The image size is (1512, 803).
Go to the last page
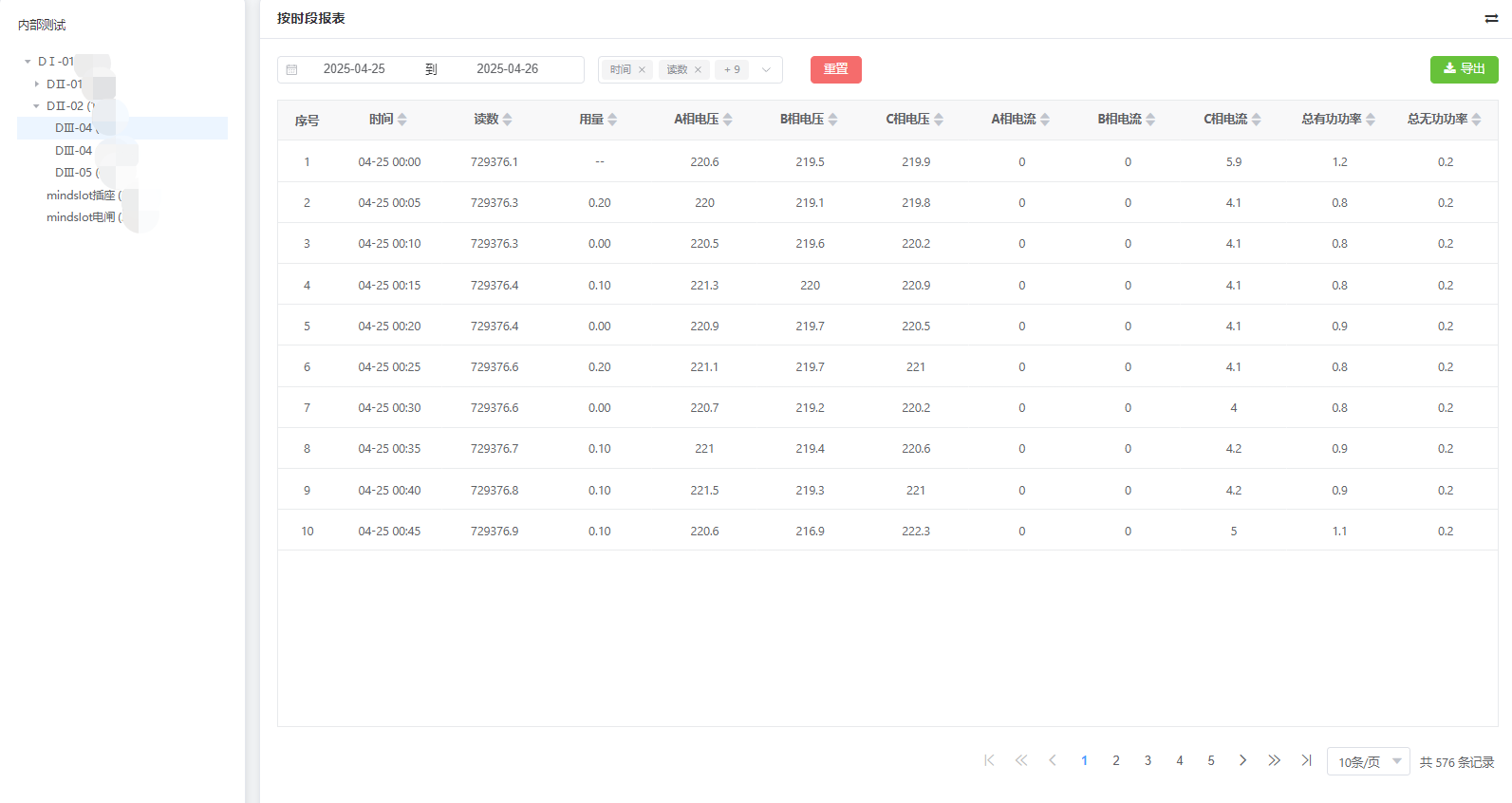1306,760
